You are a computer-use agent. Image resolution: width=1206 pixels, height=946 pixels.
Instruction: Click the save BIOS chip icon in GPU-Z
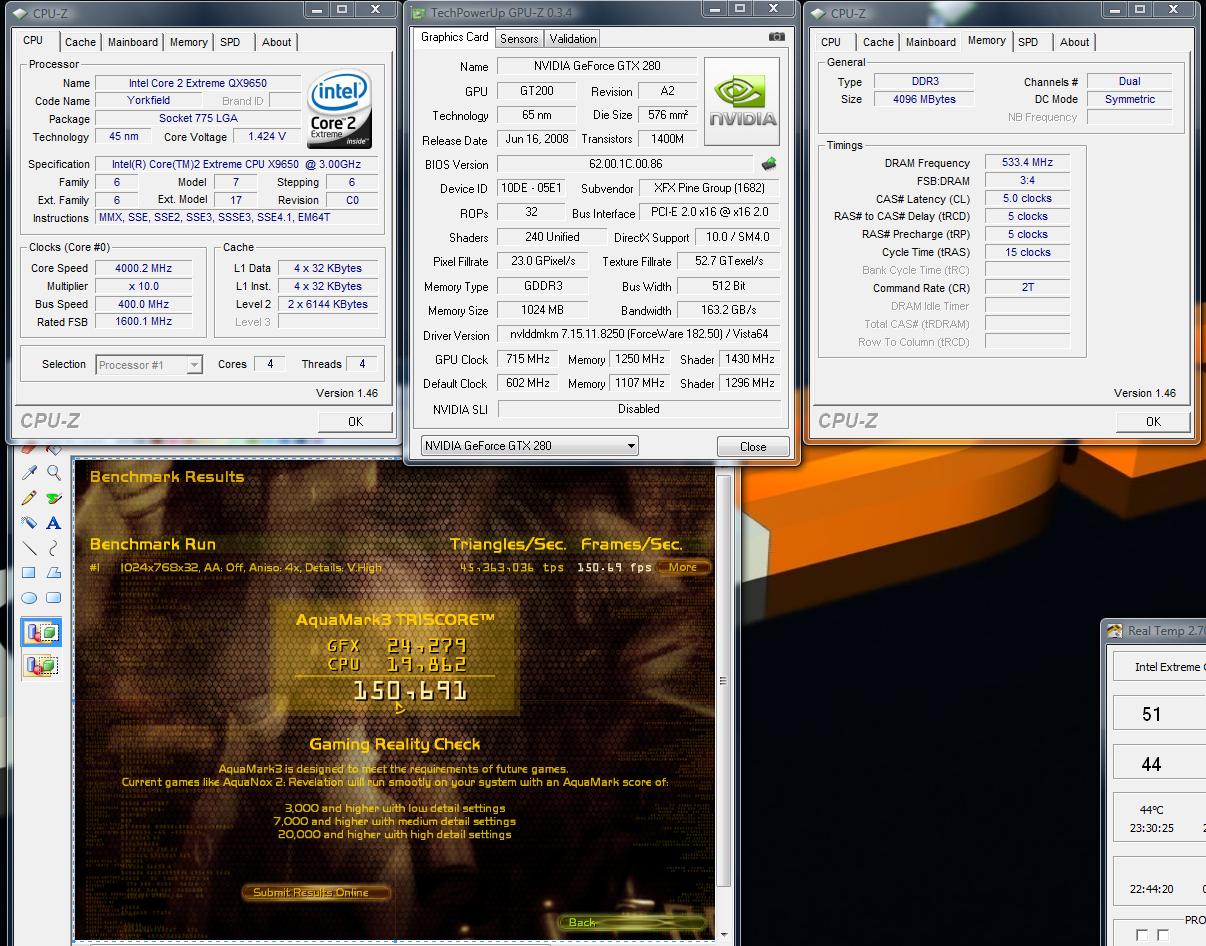[768, 164]
